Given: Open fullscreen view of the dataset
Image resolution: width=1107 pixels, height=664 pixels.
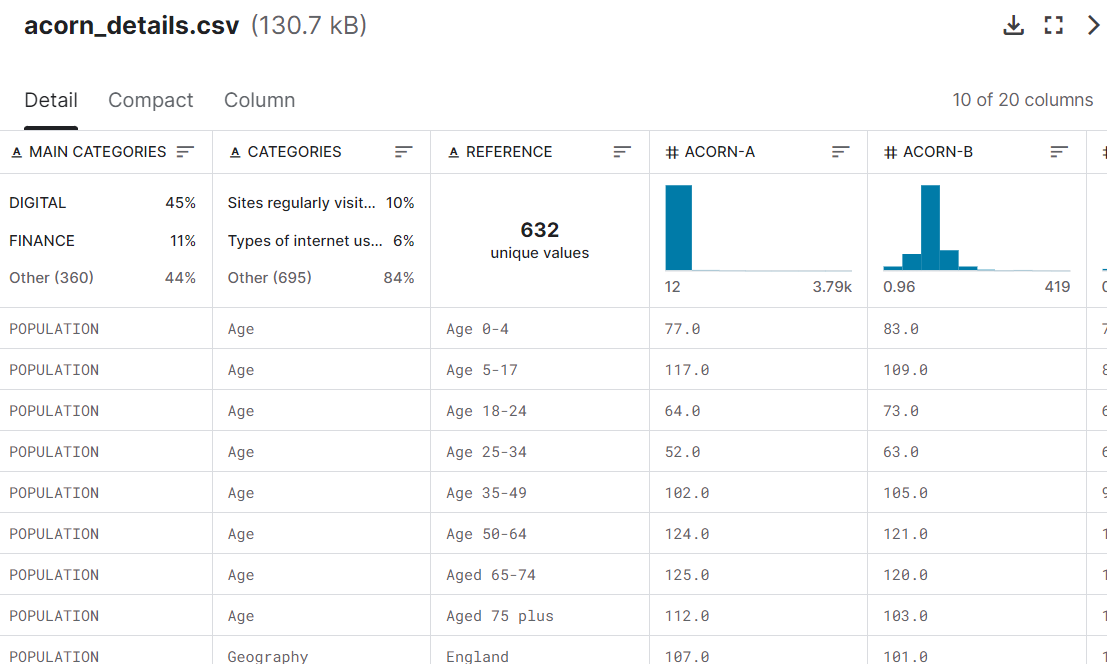Looking at the screenshot, I should point(1053,26).
